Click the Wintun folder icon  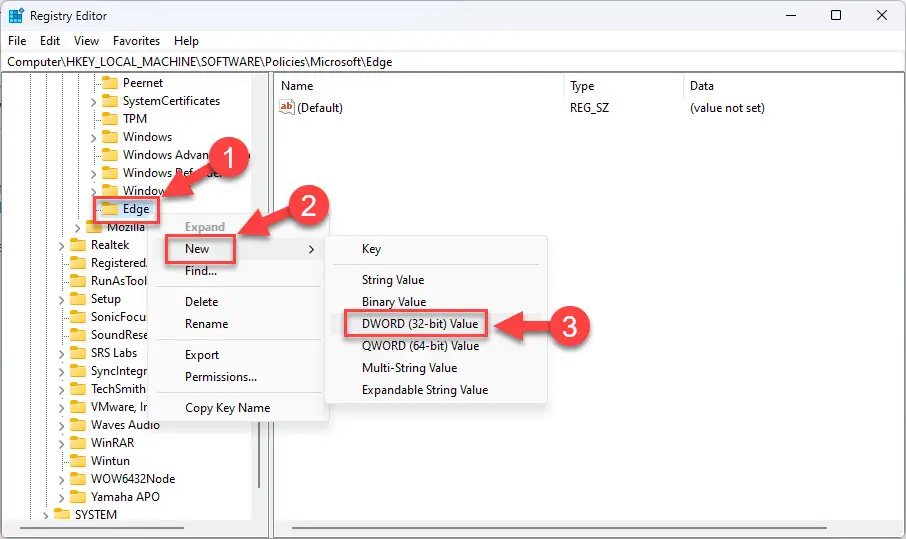click(x=78, y=460)
